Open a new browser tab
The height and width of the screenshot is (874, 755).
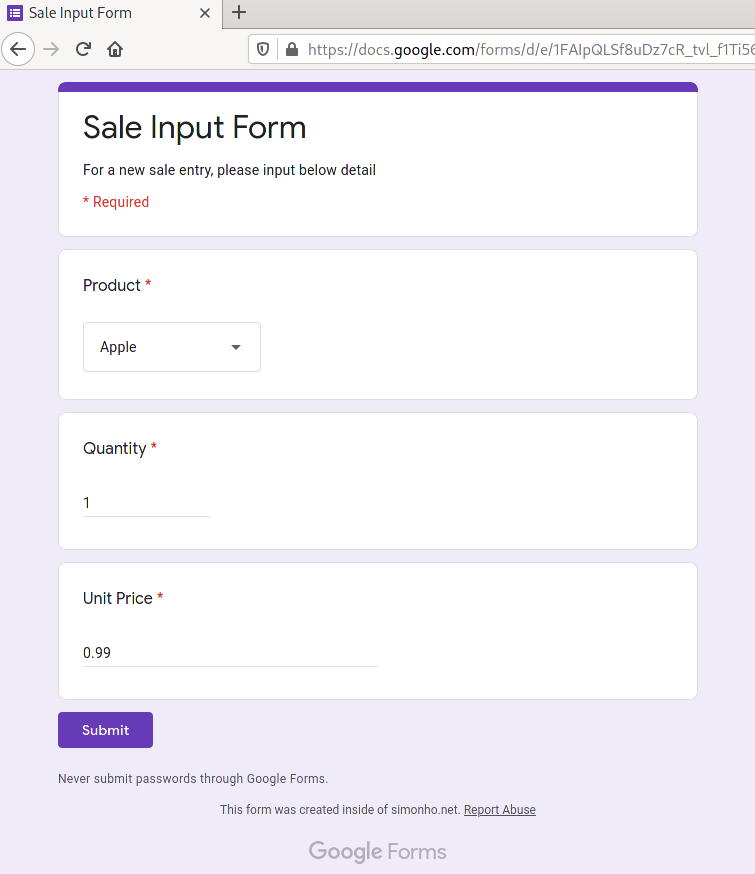[x=238, y=13]
